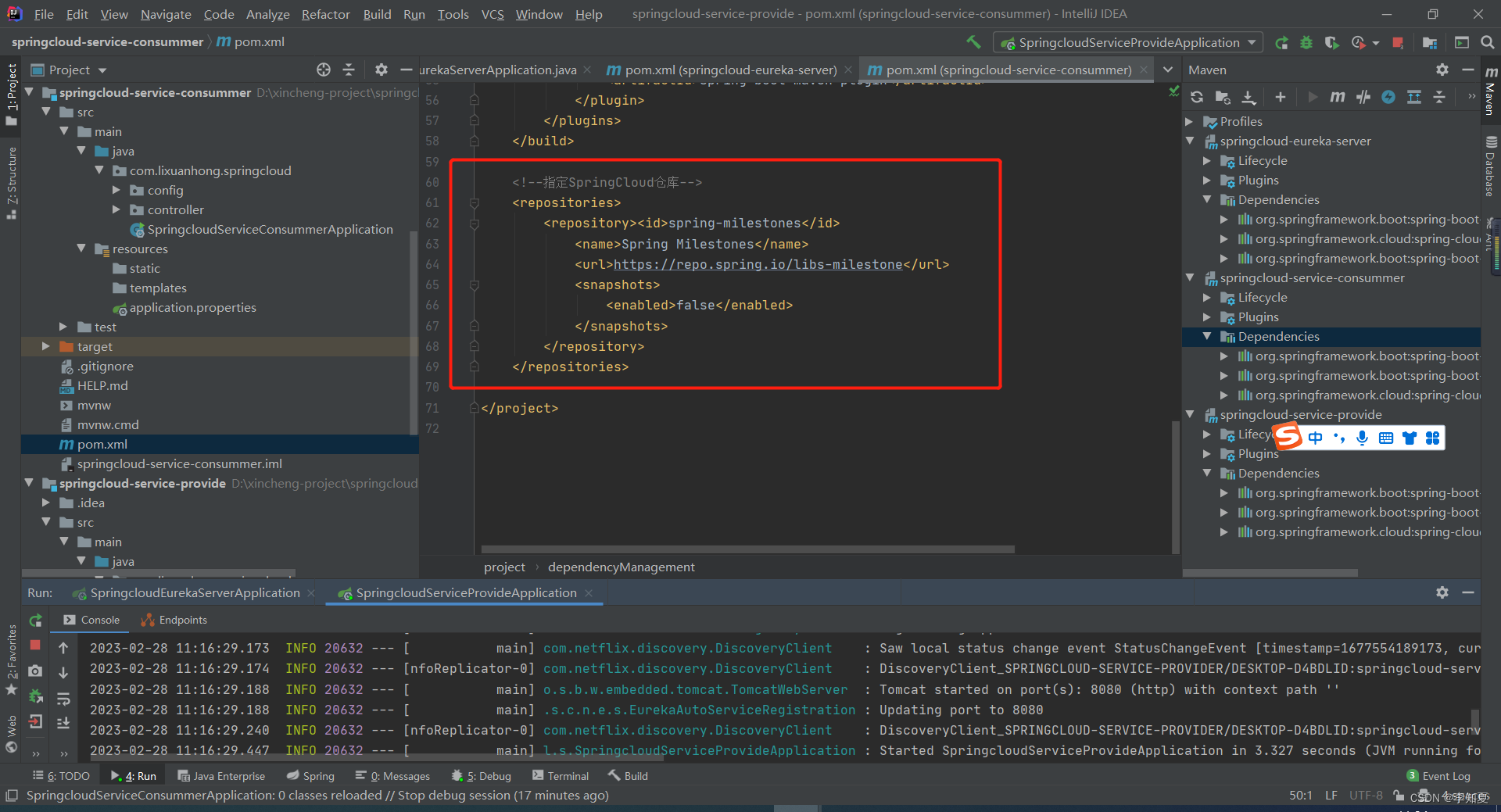Show hidden editor tabs chevron
This screenshot has height=812, width=1501.
coord(1168,70)
